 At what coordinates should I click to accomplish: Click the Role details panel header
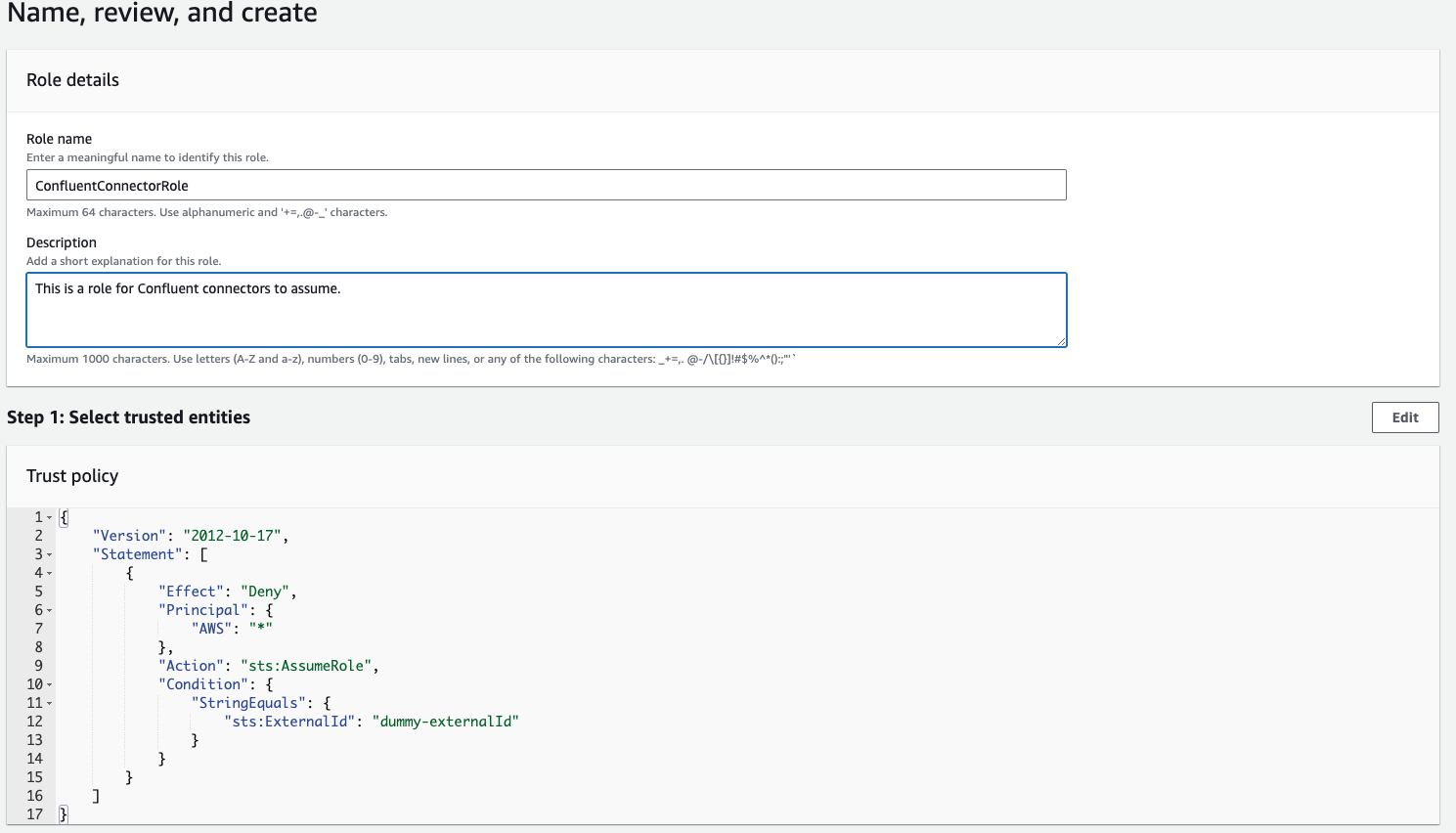click(72, 80)
